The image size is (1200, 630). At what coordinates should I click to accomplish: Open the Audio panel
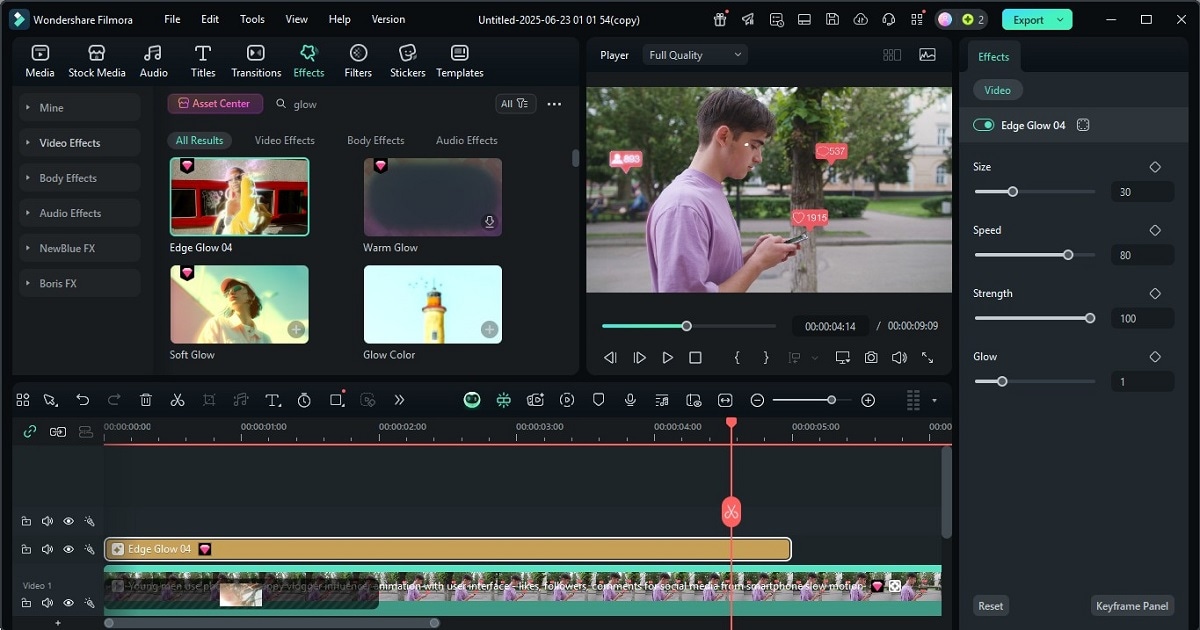pyautogui.click(x=153, y=61)
